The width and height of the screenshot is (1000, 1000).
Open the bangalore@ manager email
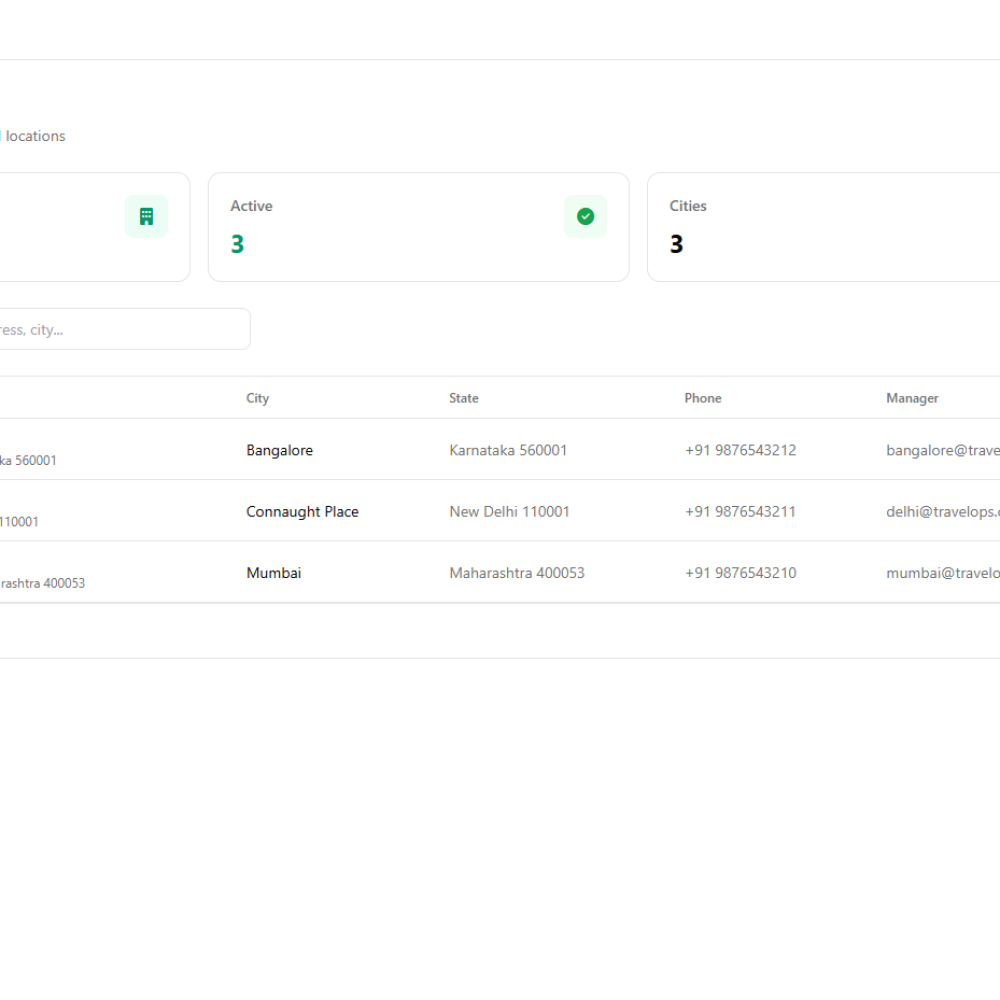[x=943, y=450]
